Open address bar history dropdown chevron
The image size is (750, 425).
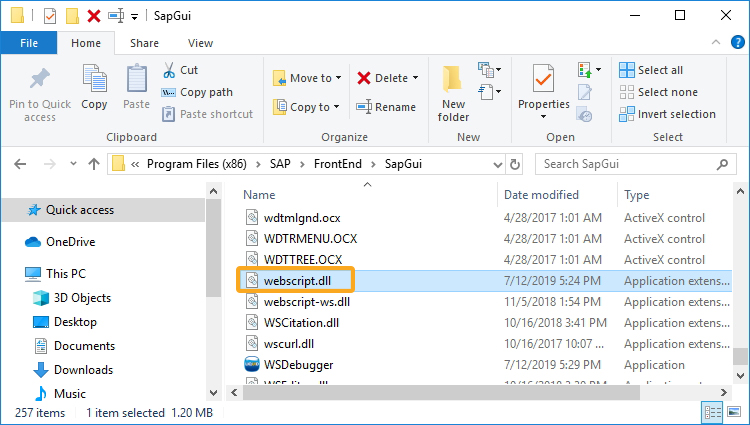click(x=497, y=165)
